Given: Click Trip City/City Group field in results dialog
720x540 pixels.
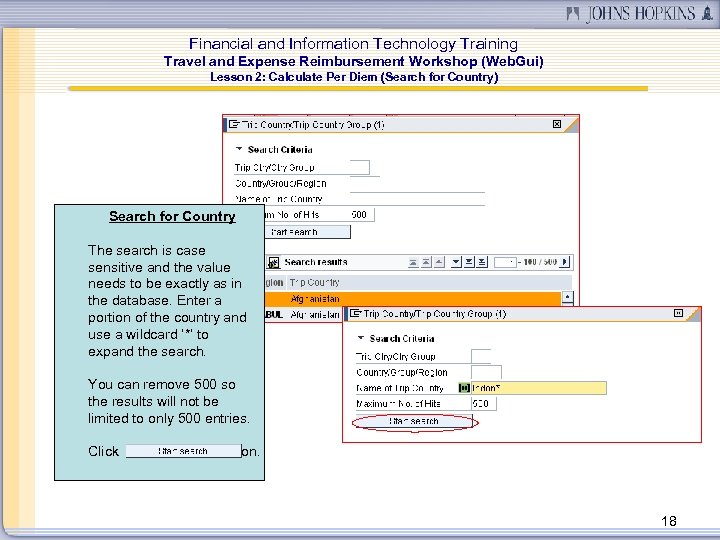Looking at the screenshot, I should click(x=360, y=167).
